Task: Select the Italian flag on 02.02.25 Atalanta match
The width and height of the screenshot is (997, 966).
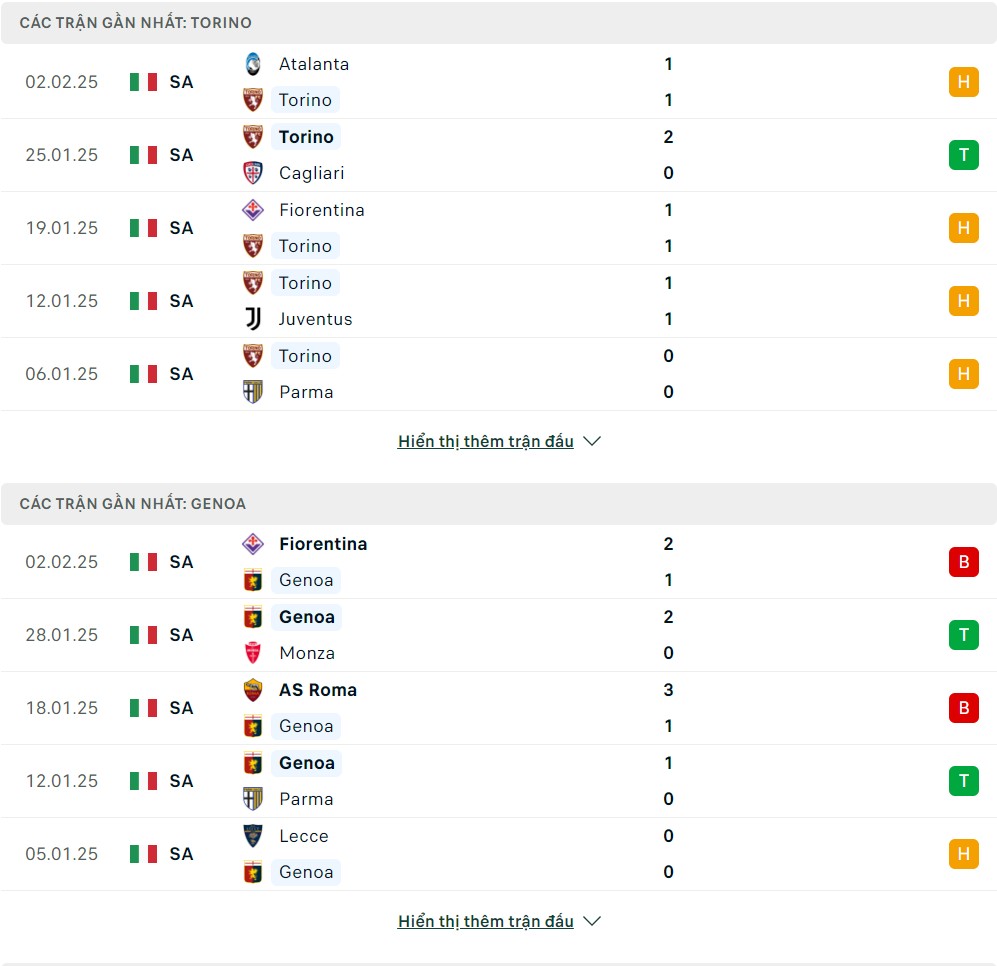Action: point(143,82)
